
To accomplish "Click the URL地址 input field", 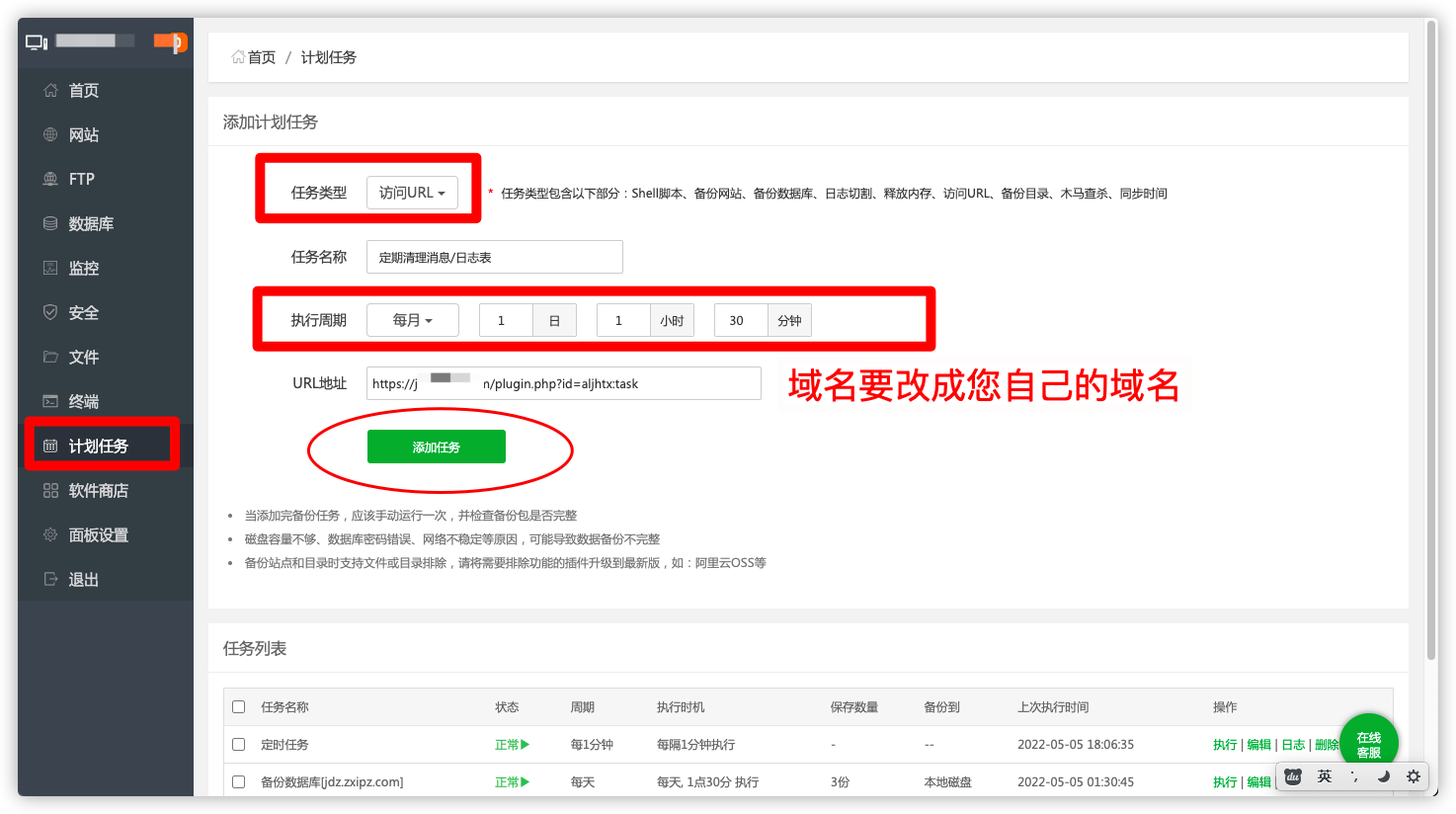I will (x=563, y=383).
